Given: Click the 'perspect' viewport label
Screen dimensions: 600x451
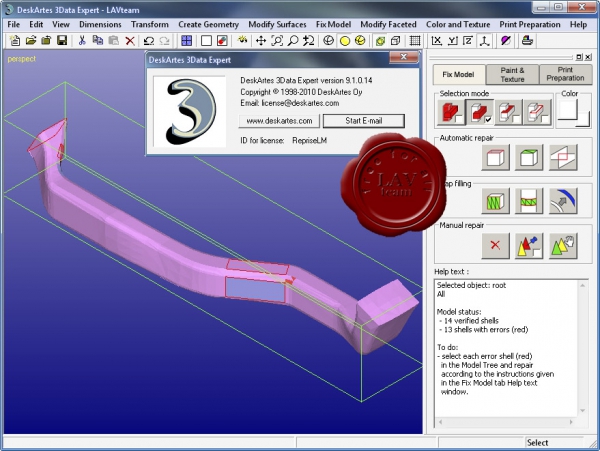Looking at the screenshot, I should click(x=21, y=59).
